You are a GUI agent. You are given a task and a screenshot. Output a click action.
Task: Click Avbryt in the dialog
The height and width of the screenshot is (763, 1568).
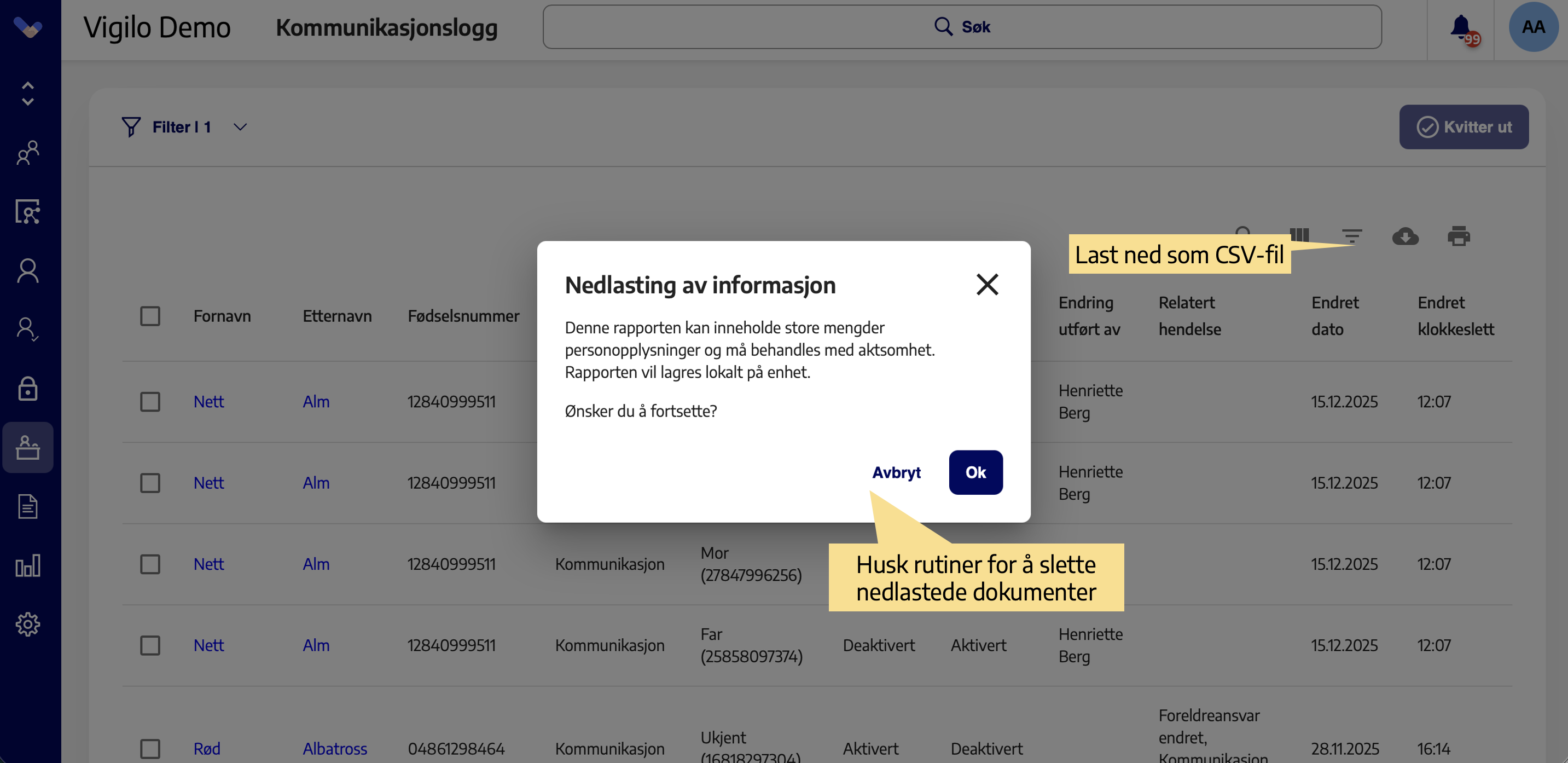(896, 472)
